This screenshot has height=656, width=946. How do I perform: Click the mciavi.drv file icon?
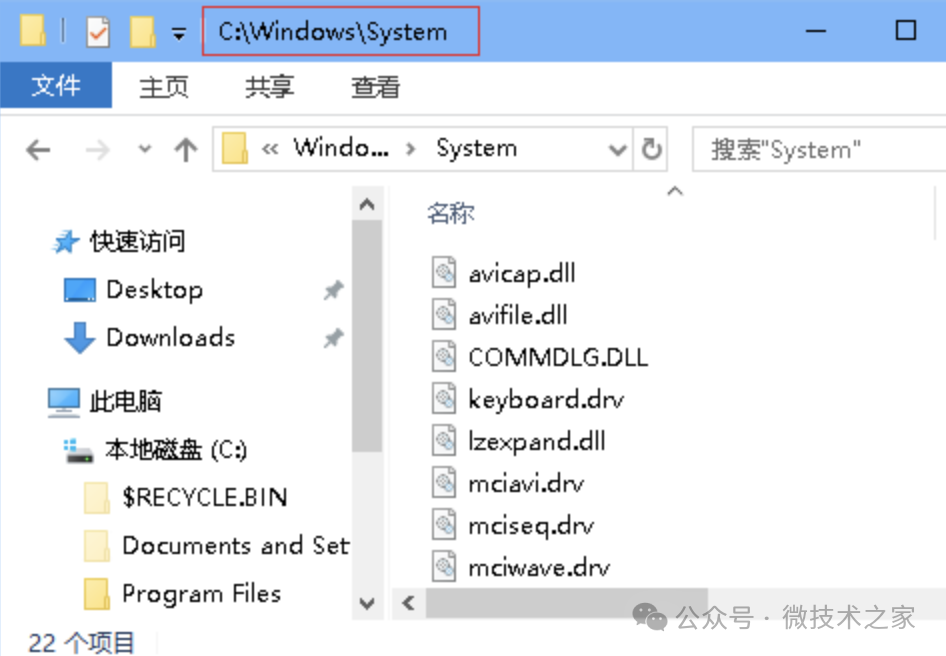(x=444, y=483)
